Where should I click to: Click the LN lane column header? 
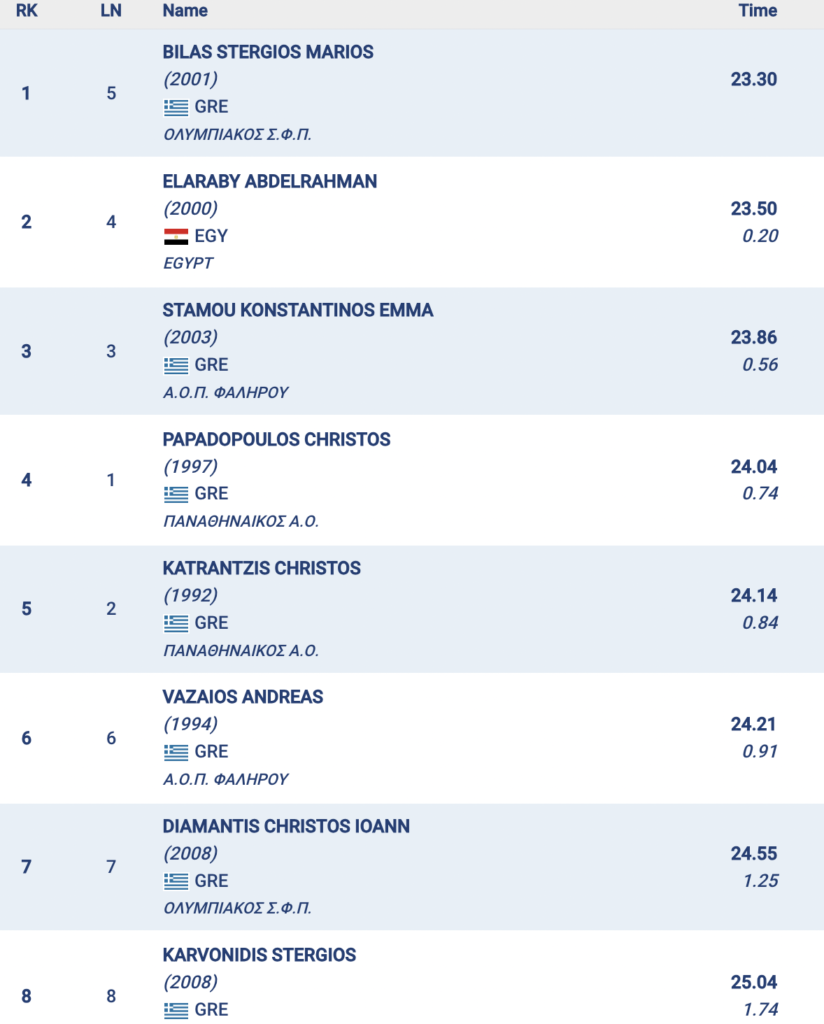pos(111,11)
